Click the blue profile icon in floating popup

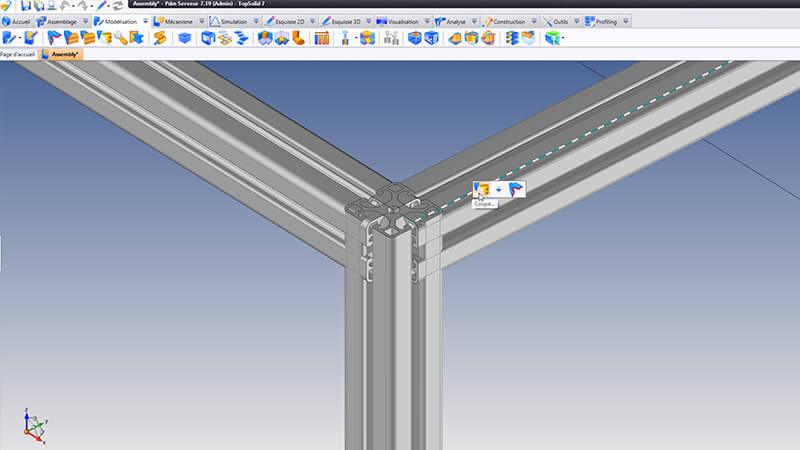click(x=514, y=189)
